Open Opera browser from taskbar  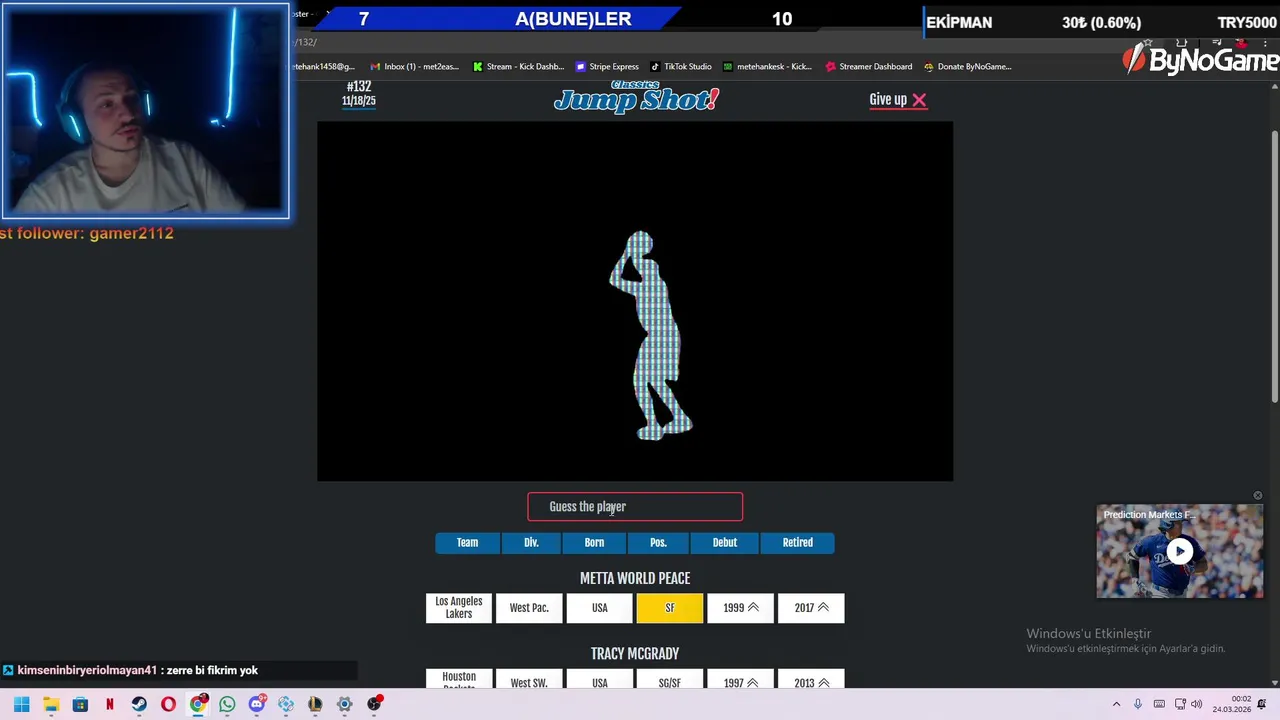tap(168, 704)
